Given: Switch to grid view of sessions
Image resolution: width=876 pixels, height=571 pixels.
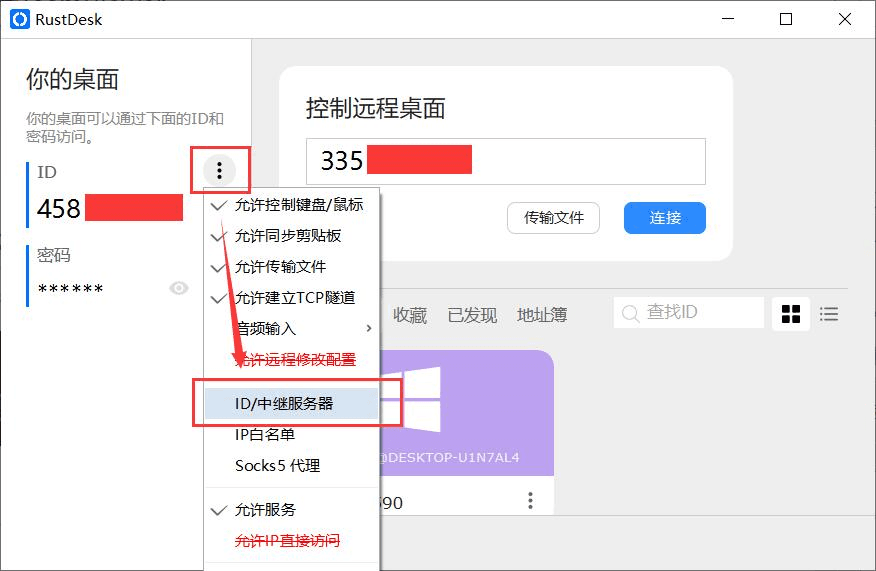Looking at the screenshot, I should [791, 313].
